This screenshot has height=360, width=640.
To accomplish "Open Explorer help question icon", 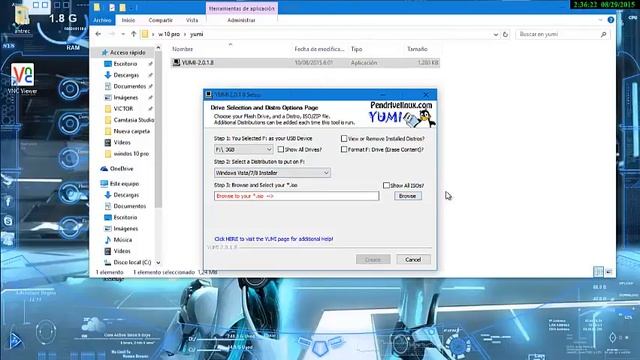I will tap(611, 20).
